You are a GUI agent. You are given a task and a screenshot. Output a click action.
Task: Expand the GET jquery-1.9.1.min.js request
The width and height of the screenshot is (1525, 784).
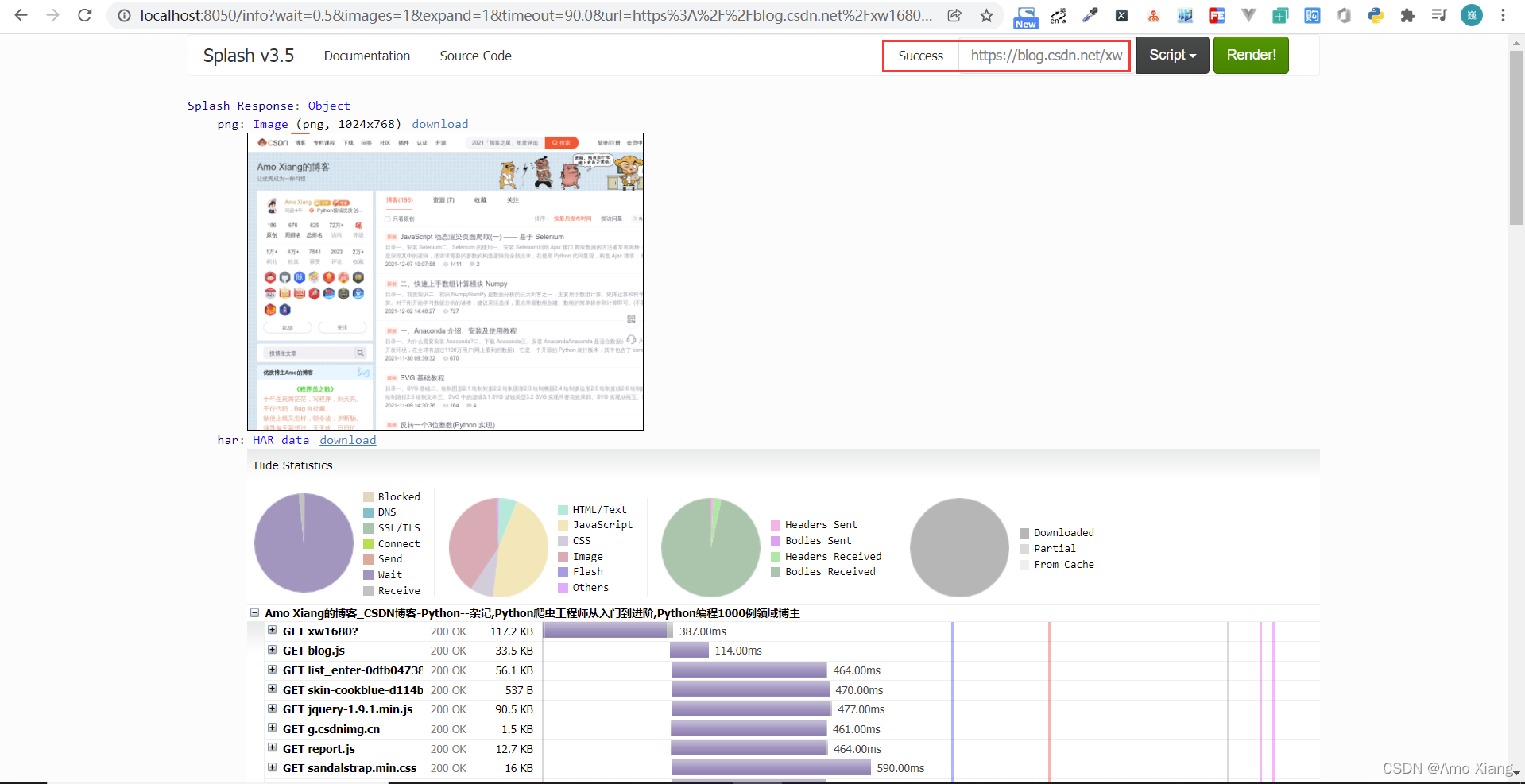[x=272, y=708]
